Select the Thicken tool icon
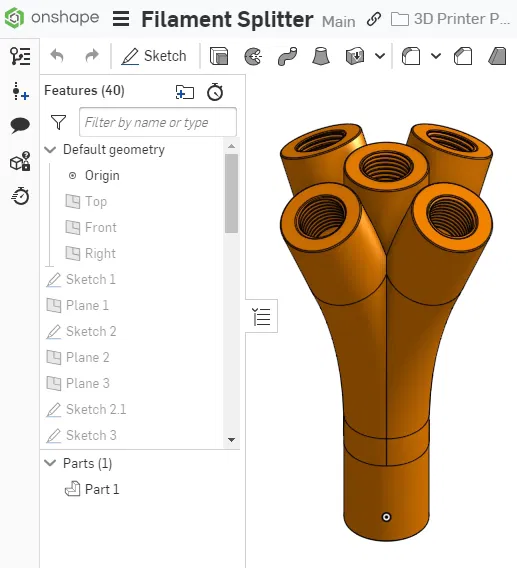517x568 pixels. point(355,56)
